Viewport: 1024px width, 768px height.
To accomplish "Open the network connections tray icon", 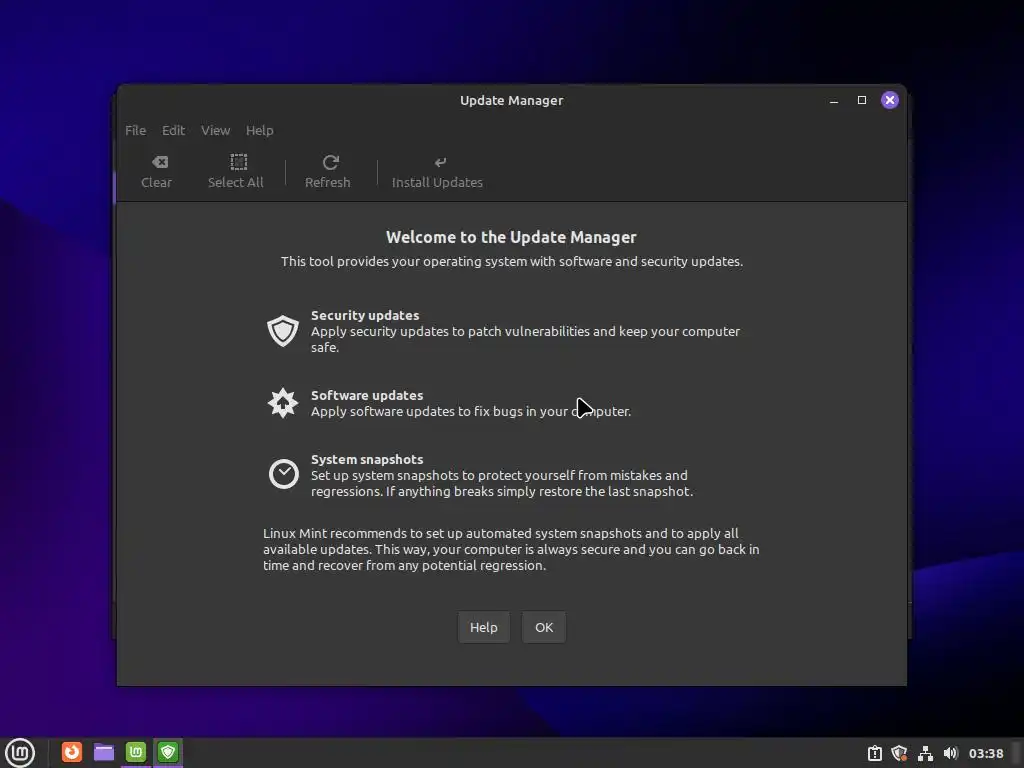I will [925, 753].
